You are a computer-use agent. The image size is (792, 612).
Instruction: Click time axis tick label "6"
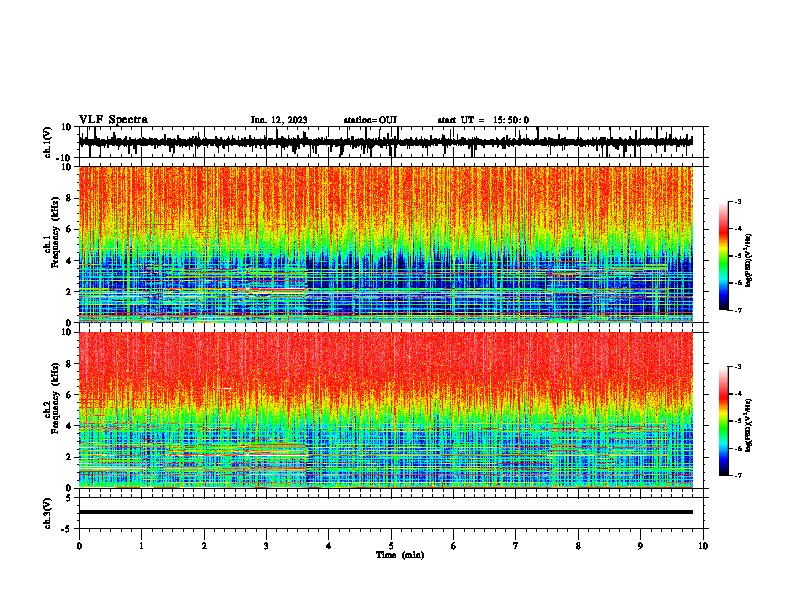click(454, 545)
